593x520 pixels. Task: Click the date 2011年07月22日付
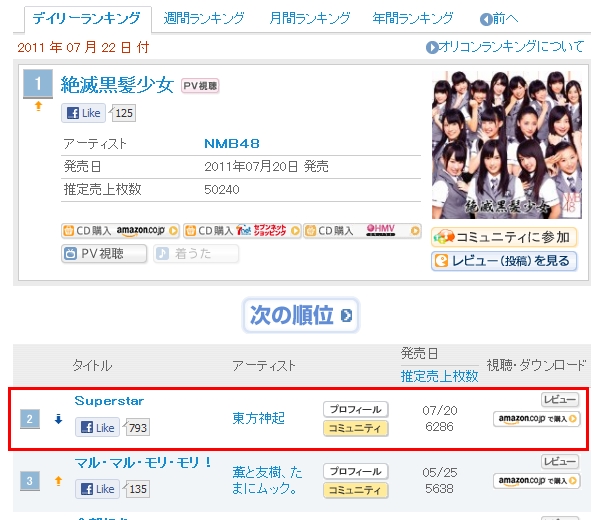point(83,48)
